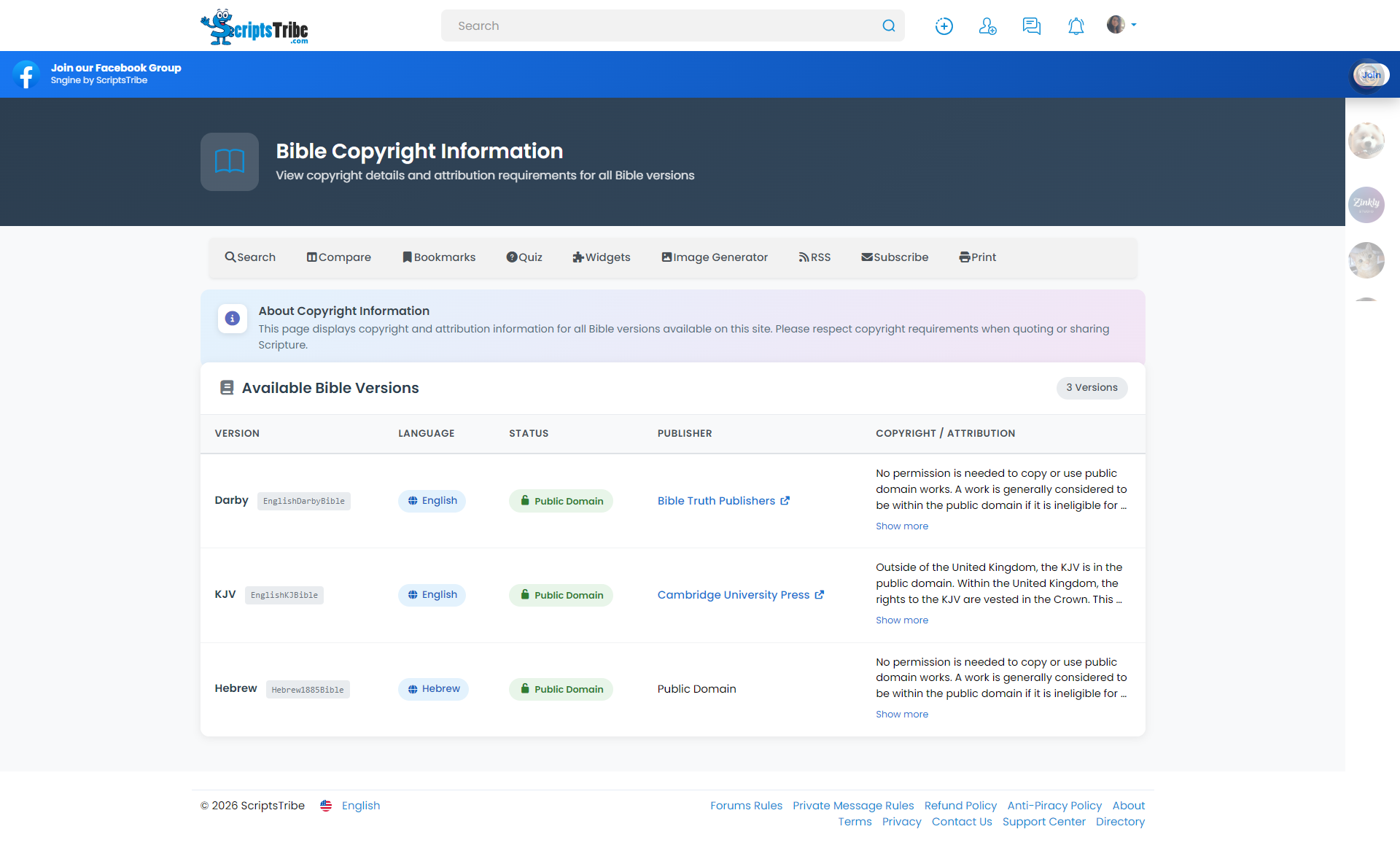Open the notifications bell icon

click(1076, 26)
